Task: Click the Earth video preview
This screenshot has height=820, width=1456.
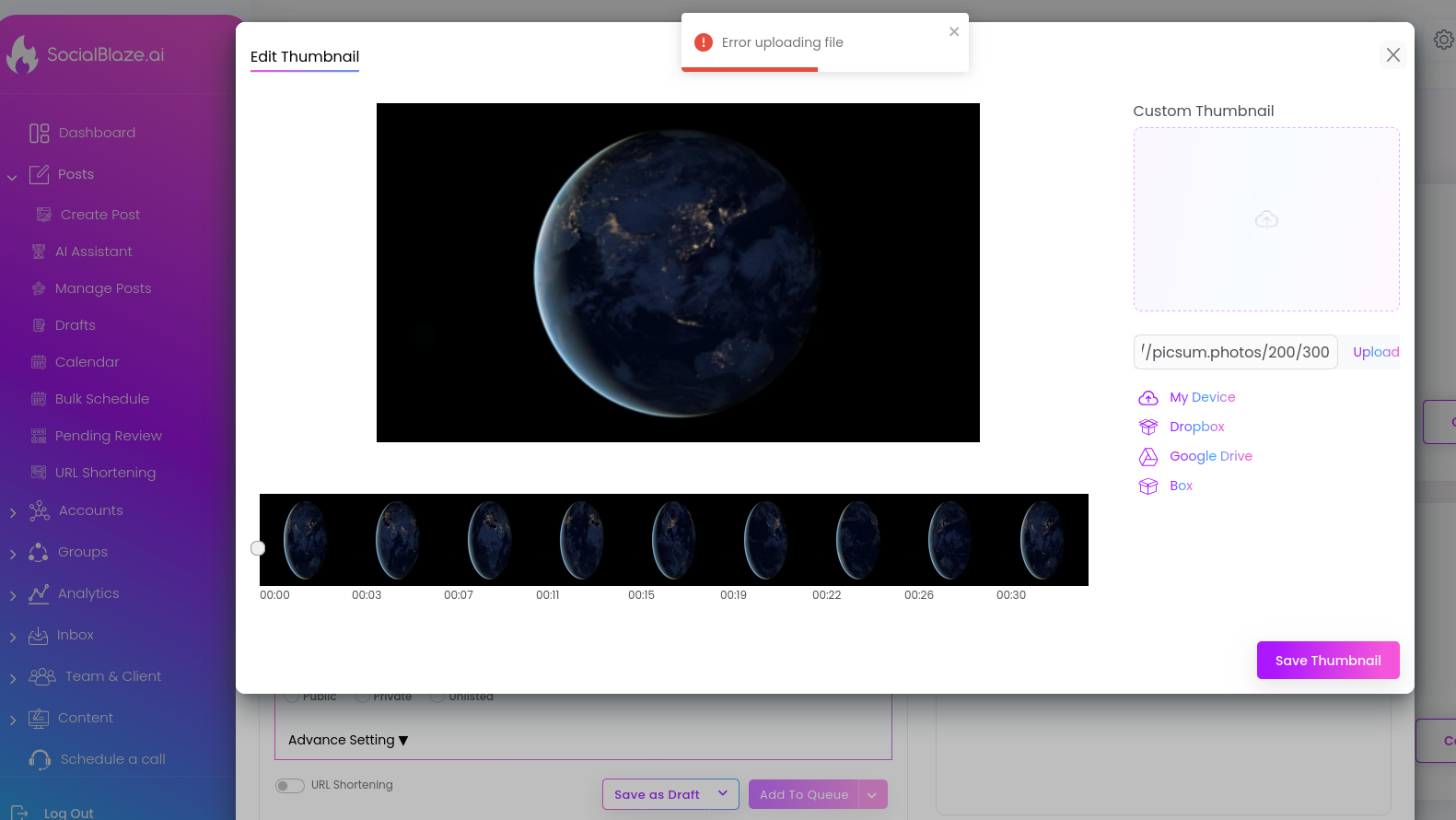Action: point(678,273)
